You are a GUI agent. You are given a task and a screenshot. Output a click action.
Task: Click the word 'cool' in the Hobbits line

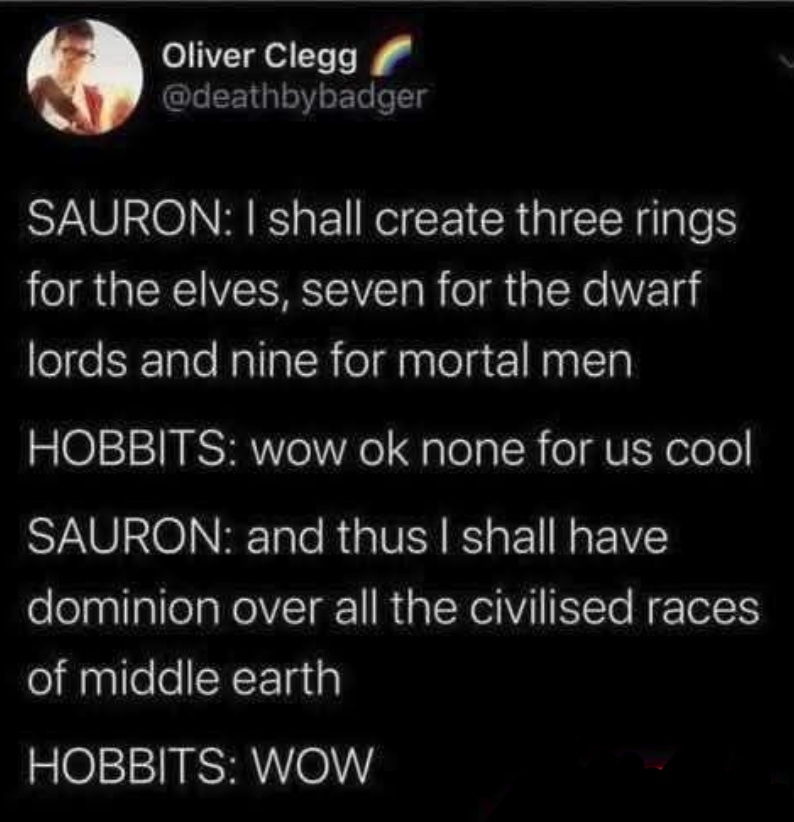pos(709,450)
